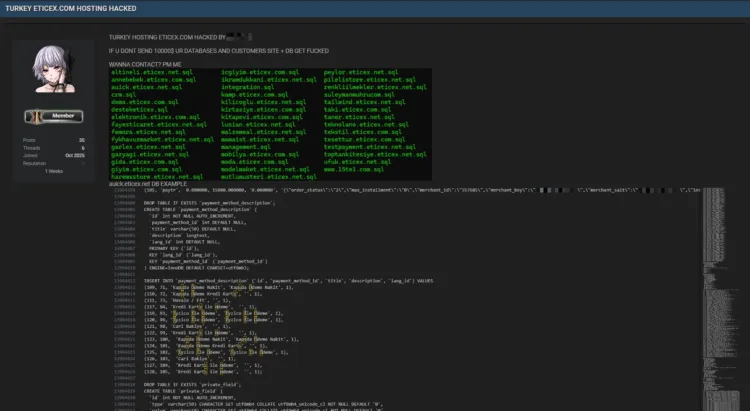Click the 'ENGINE=InnoDB DEFAULT CHARSET' line
This screenshot has width=750, height=411.
[x=197, y=268]
